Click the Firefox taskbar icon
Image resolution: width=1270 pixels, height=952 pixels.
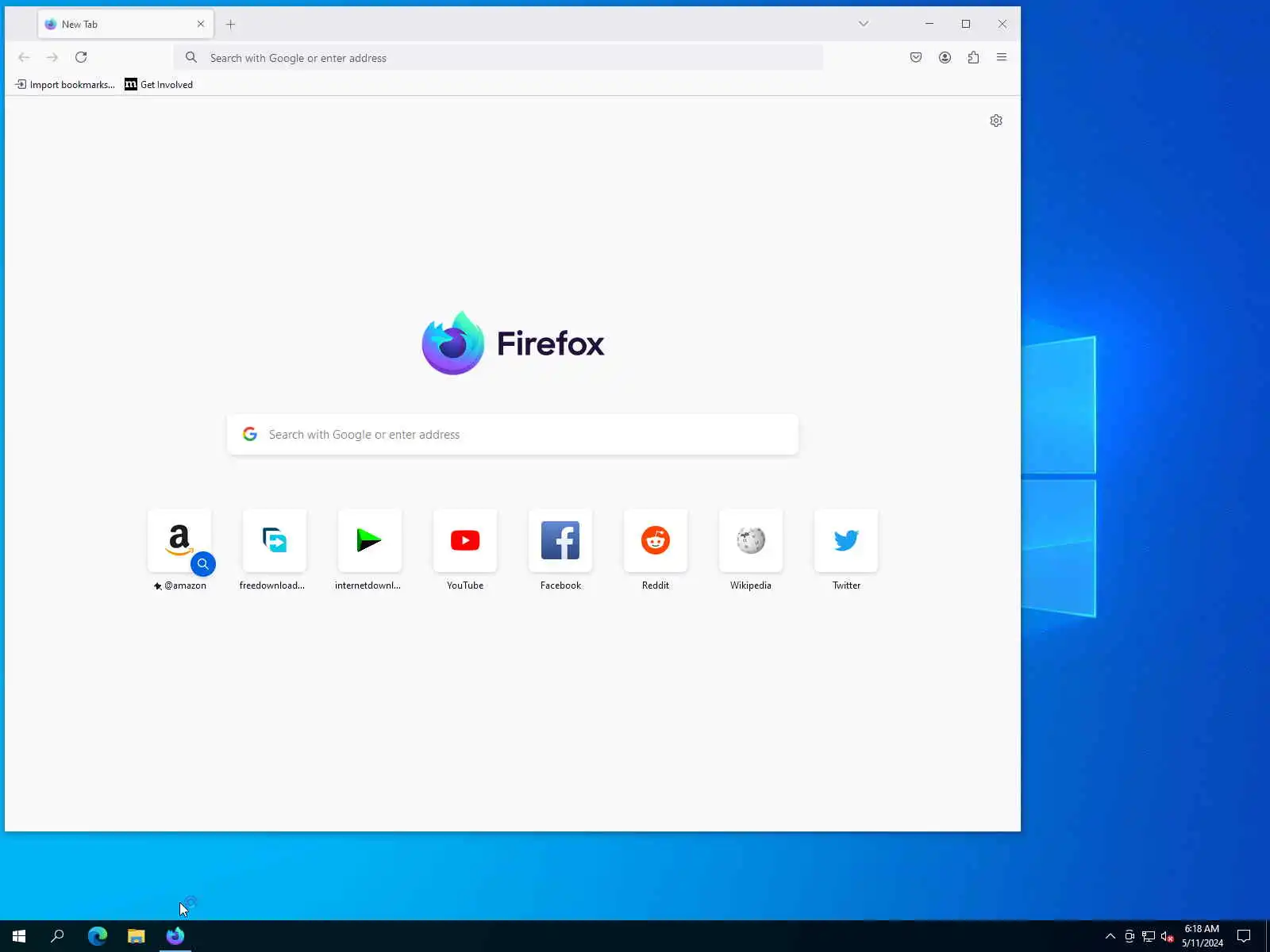click(x=175, y=936)
